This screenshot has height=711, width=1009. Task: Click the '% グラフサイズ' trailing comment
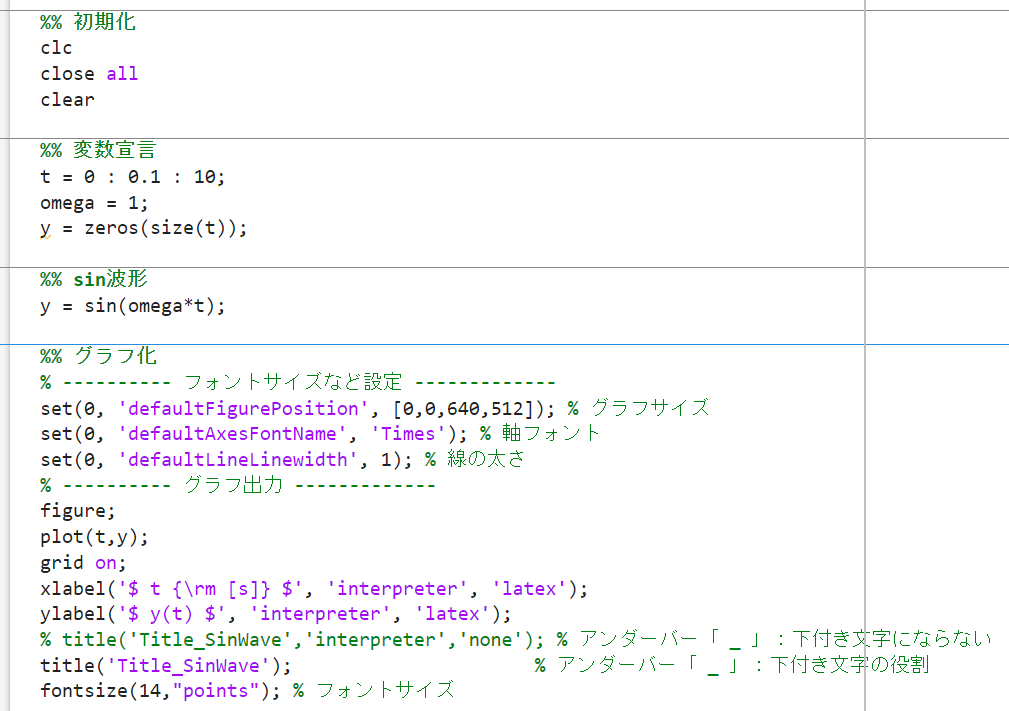(638, 408)
